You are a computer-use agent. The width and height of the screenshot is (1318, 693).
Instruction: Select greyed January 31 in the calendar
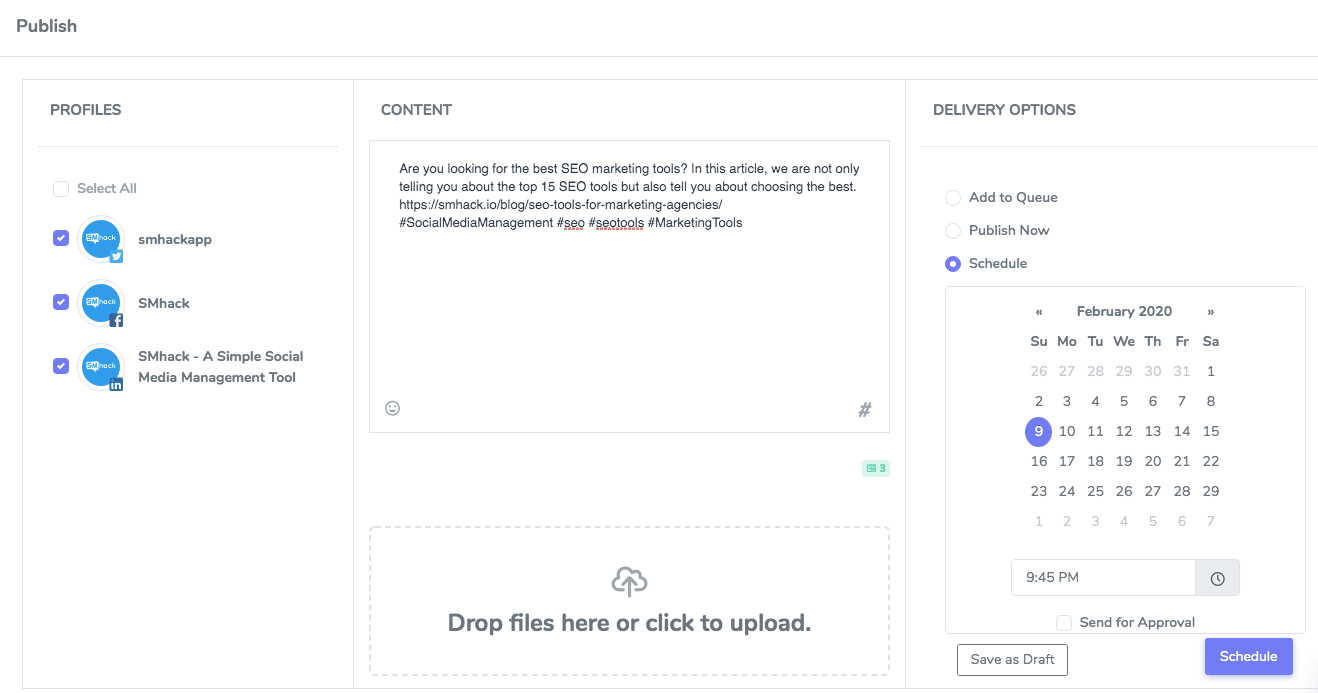tap(1182, 372)
